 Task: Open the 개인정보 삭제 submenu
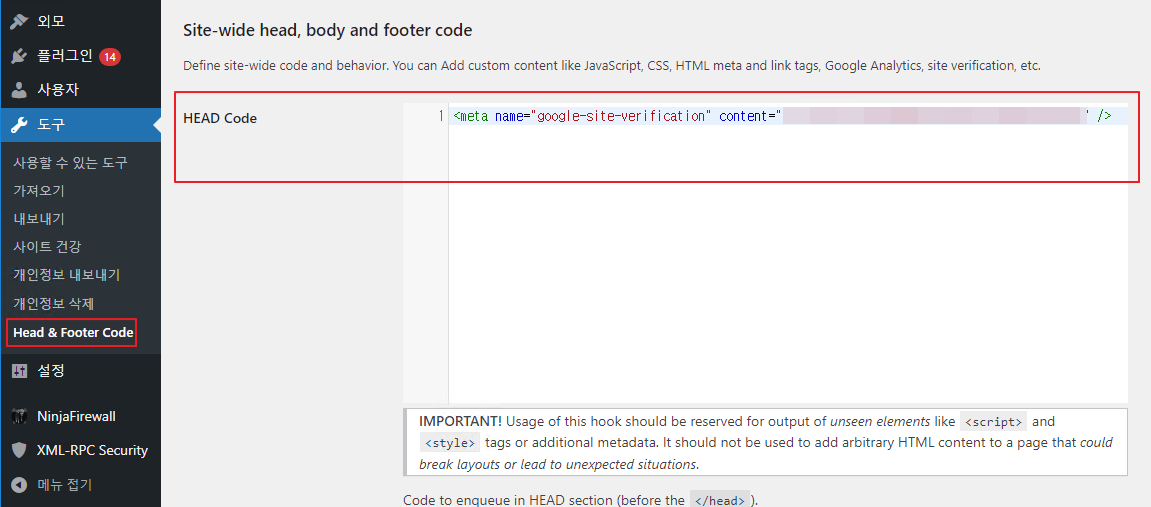pos(54,303)
